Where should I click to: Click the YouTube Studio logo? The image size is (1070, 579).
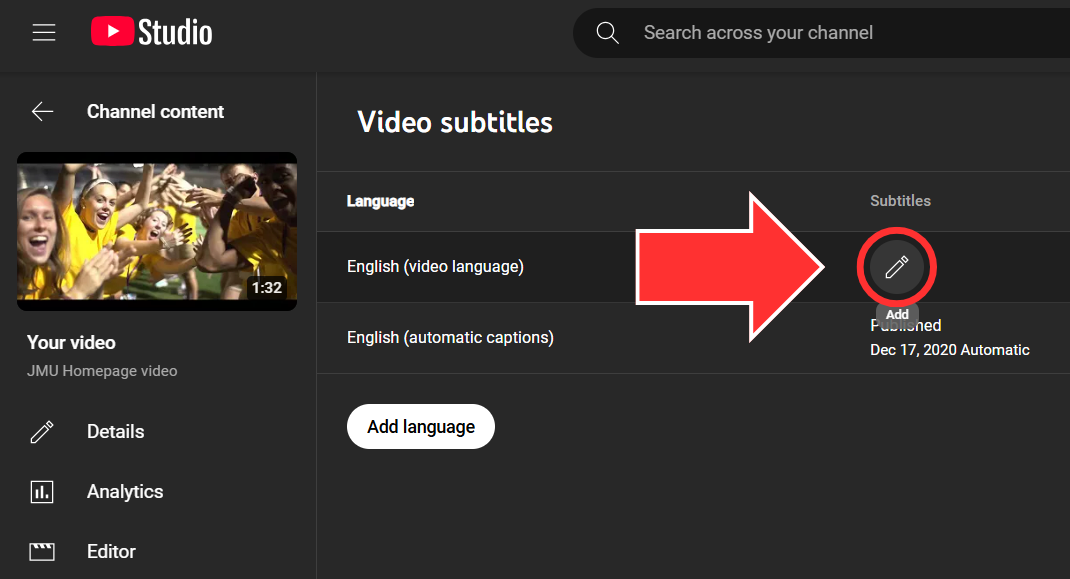pos(152,32)
